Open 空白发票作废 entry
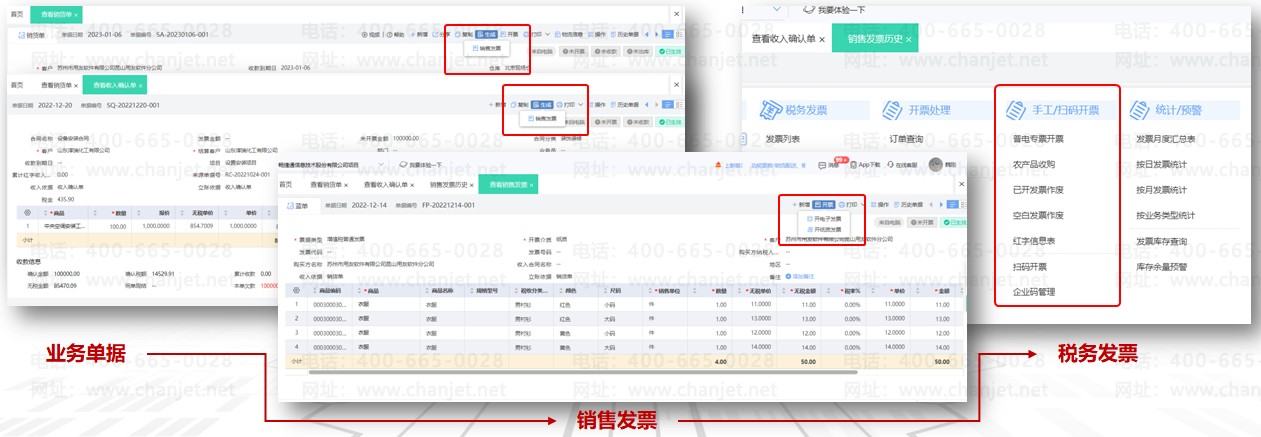This screenshot has width=1261, height=437. pyautogui.click(x=1038, y=215)
